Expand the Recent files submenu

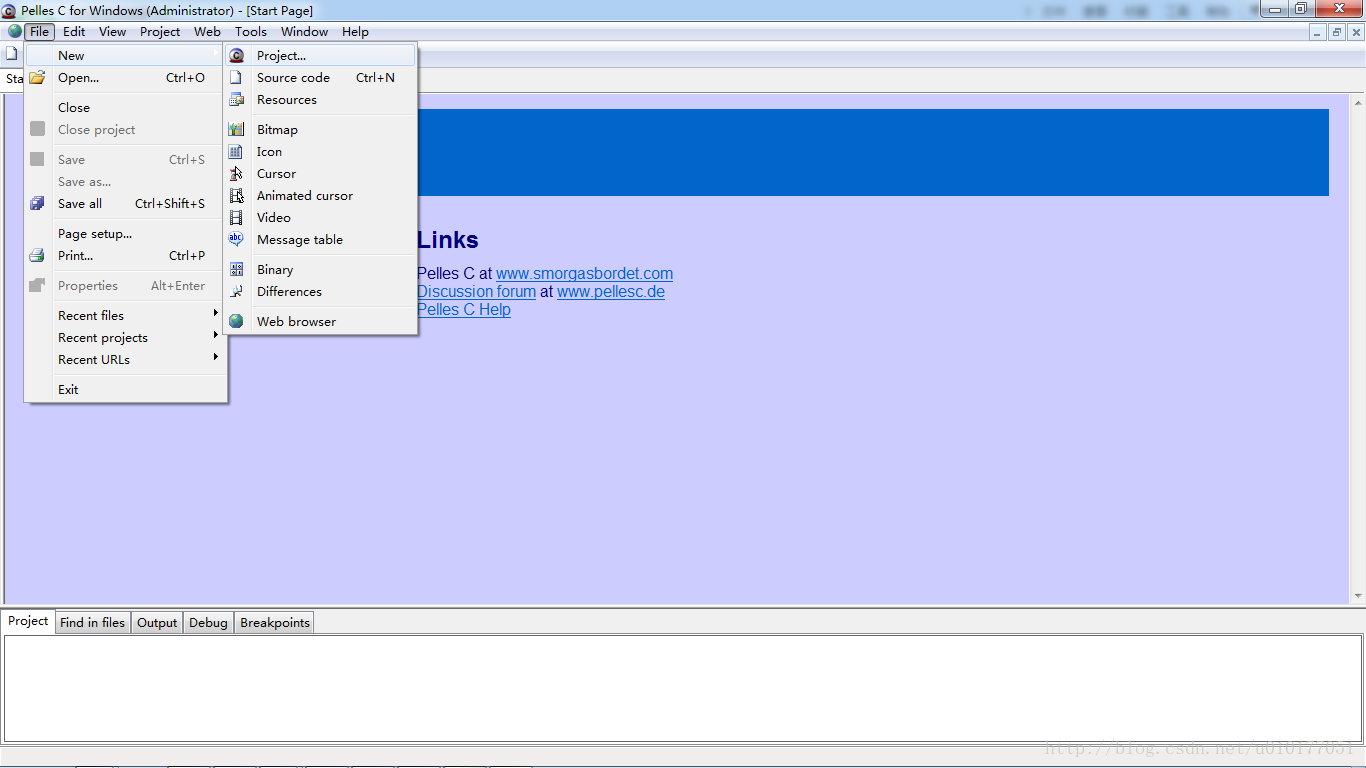click(125, 316)
